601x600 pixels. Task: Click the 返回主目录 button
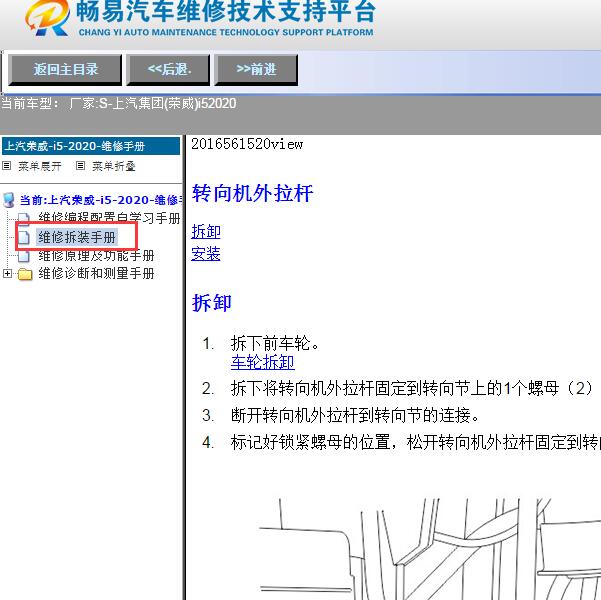click(x=65, y=69)
